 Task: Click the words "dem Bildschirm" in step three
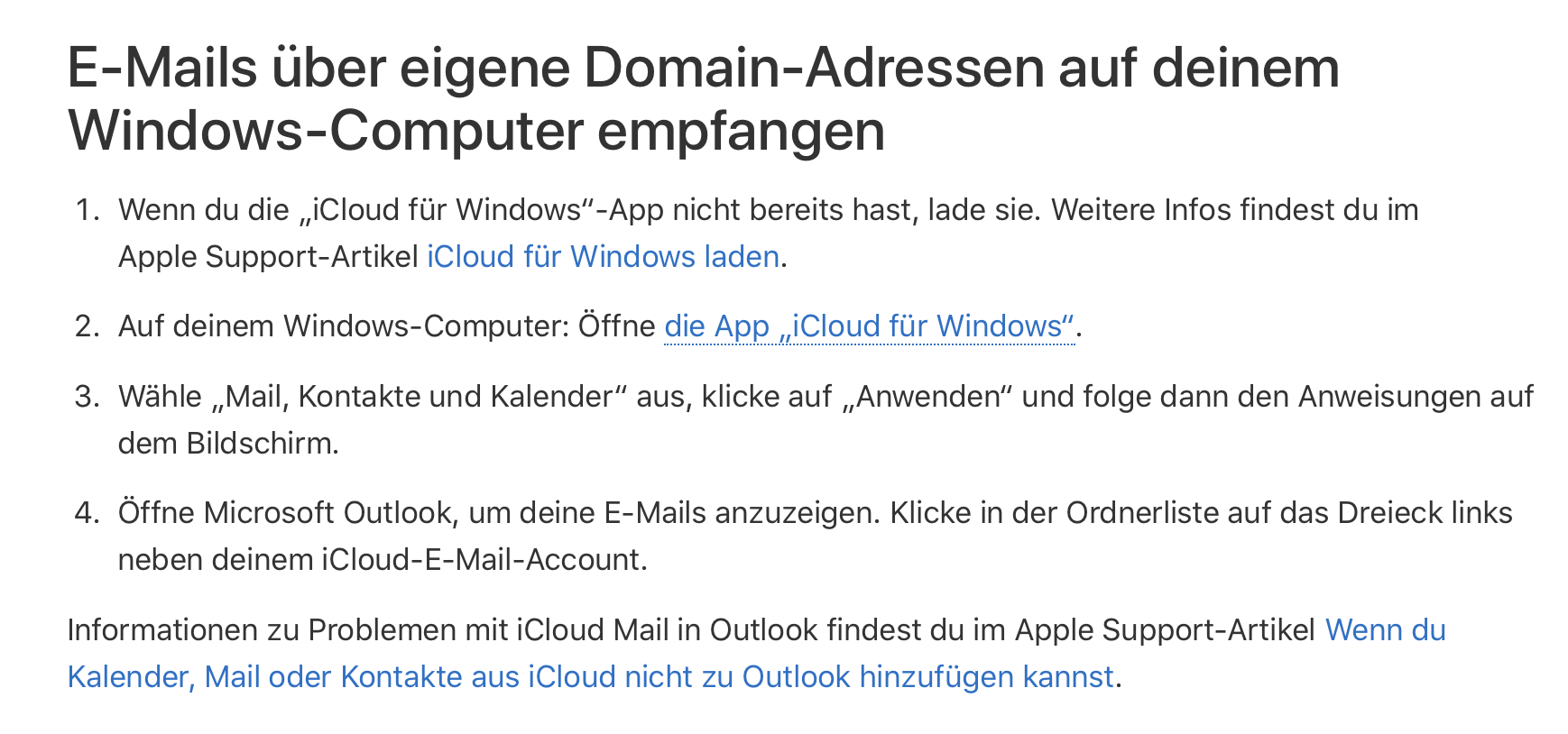(227, 444)
